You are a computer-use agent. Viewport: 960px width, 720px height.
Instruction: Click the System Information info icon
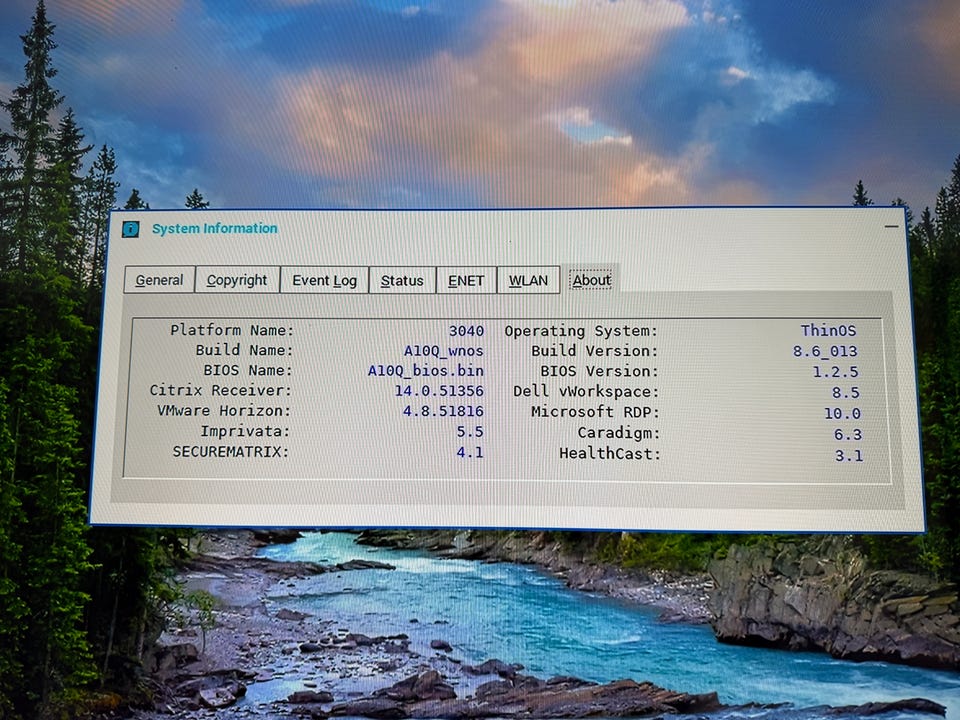[x=130, y=229]
